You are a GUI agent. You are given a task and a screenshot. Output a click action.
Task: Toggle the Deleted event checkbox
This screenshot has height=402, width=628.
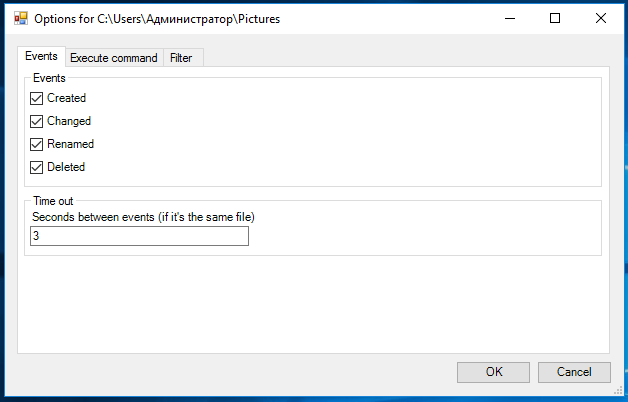tap(36, 167)
